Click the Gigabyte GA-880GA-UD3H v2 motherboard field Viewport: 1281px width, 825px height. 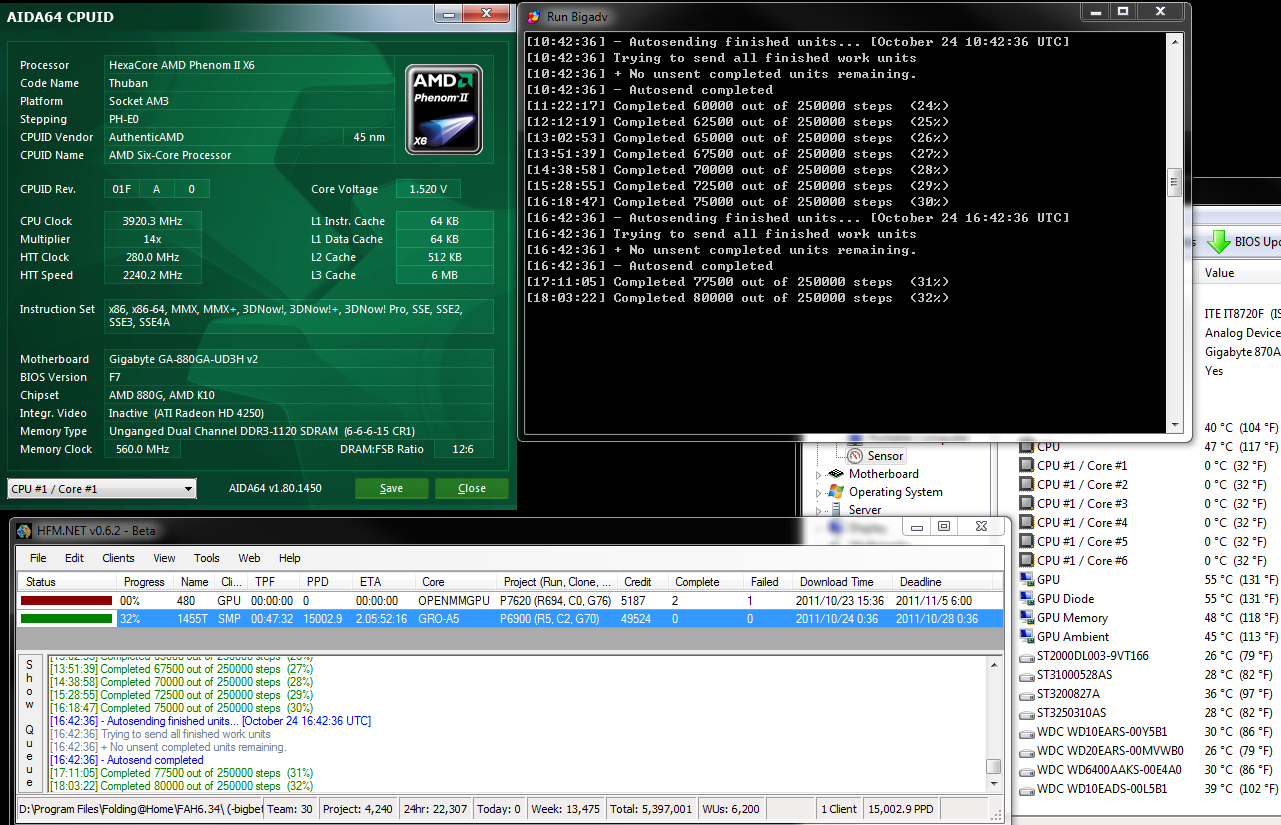point(299,359)
